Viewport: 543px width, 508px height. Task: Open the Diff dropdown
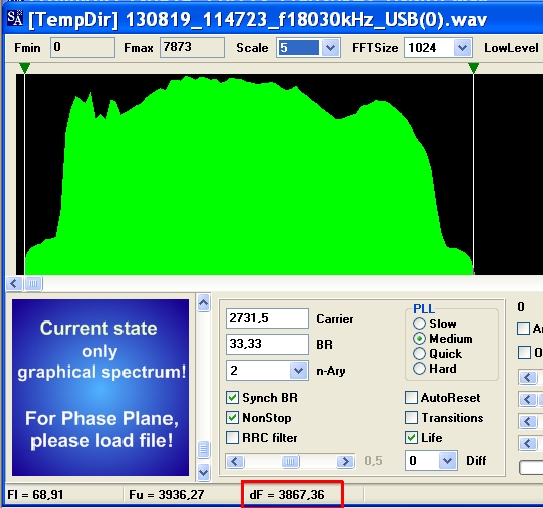point(447,461)
